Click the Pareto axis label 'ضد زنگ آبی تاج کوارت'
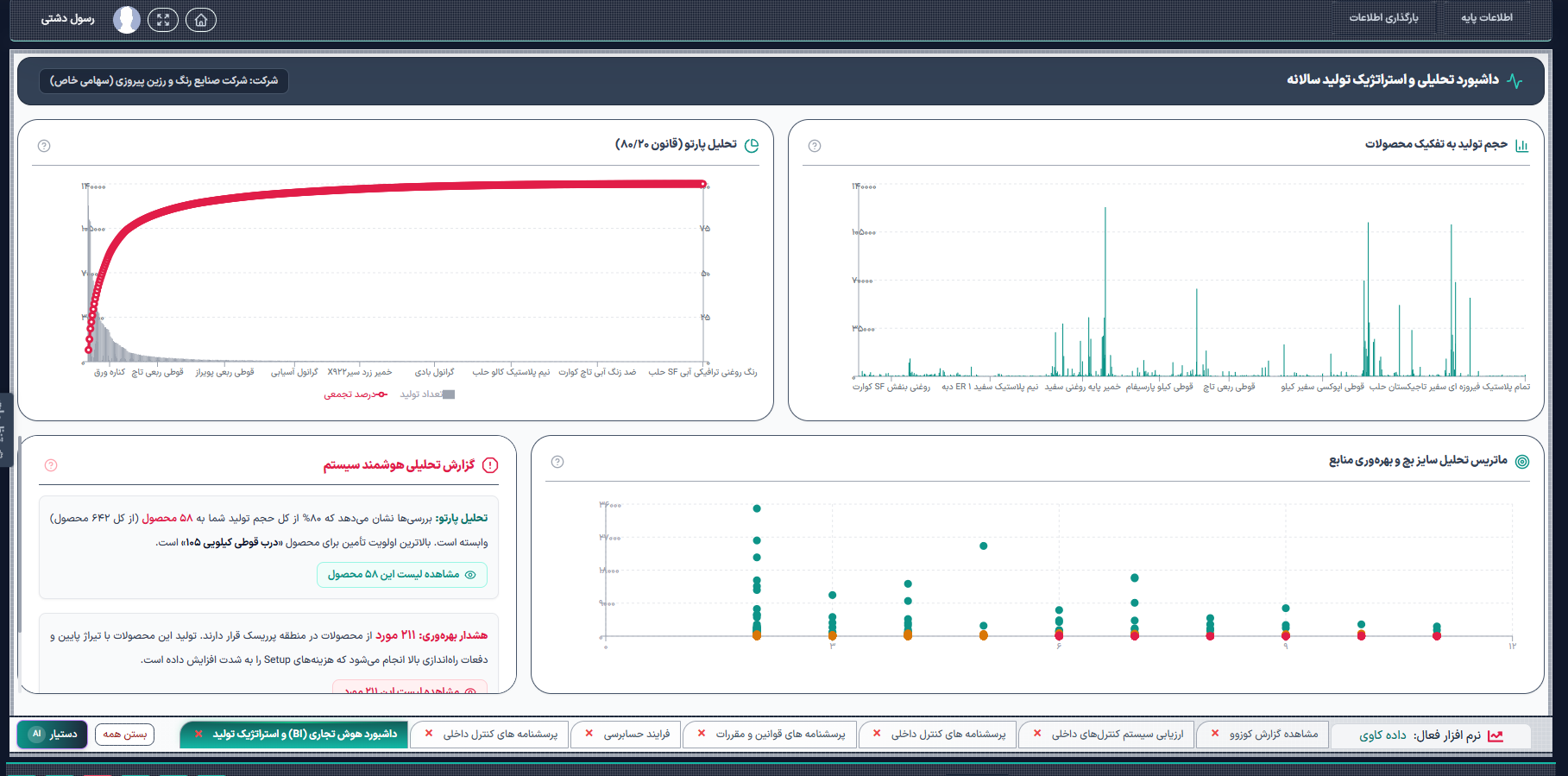The height and width of the screenshot is (776, 1568). tap(597, 372)
